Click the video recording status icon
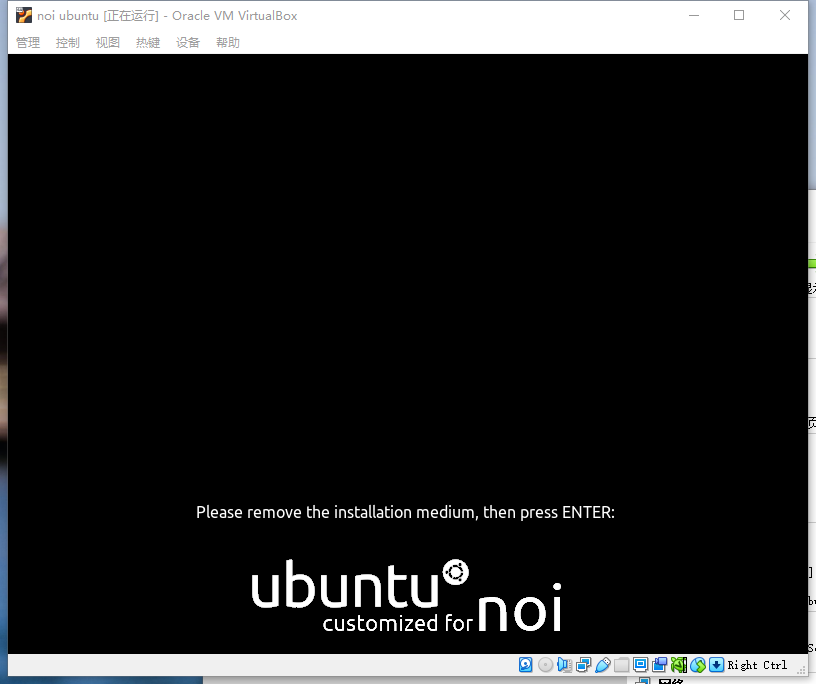 coord(659,665)
